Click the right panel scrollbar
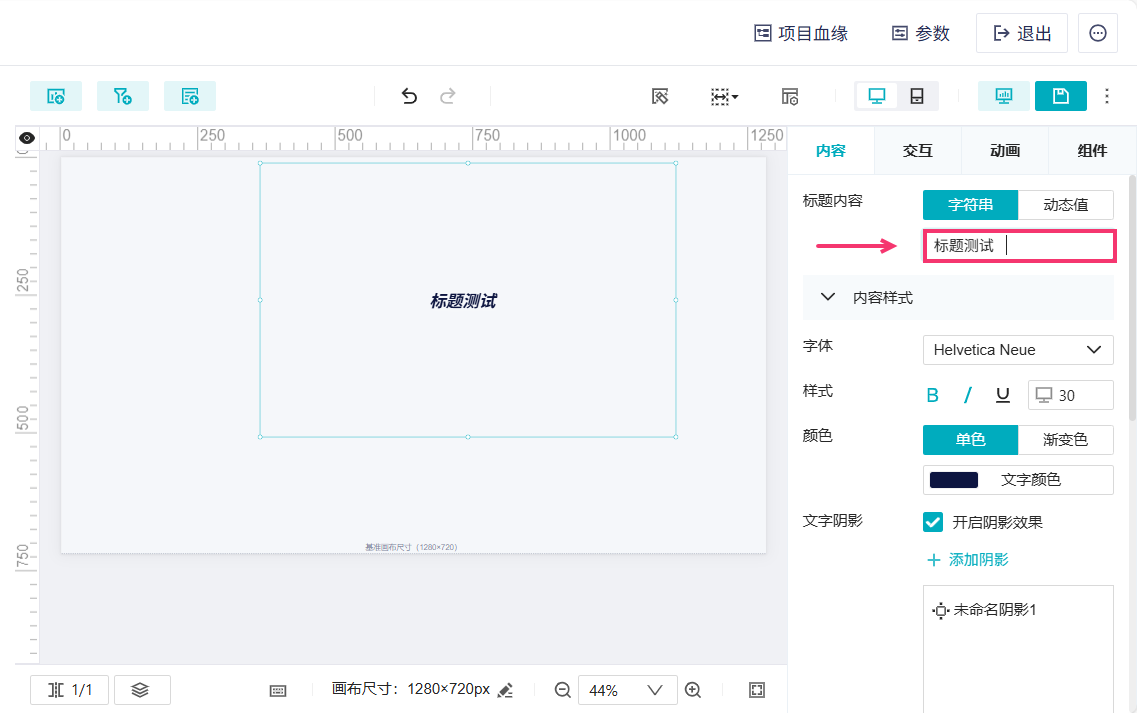 [1133, 297]
